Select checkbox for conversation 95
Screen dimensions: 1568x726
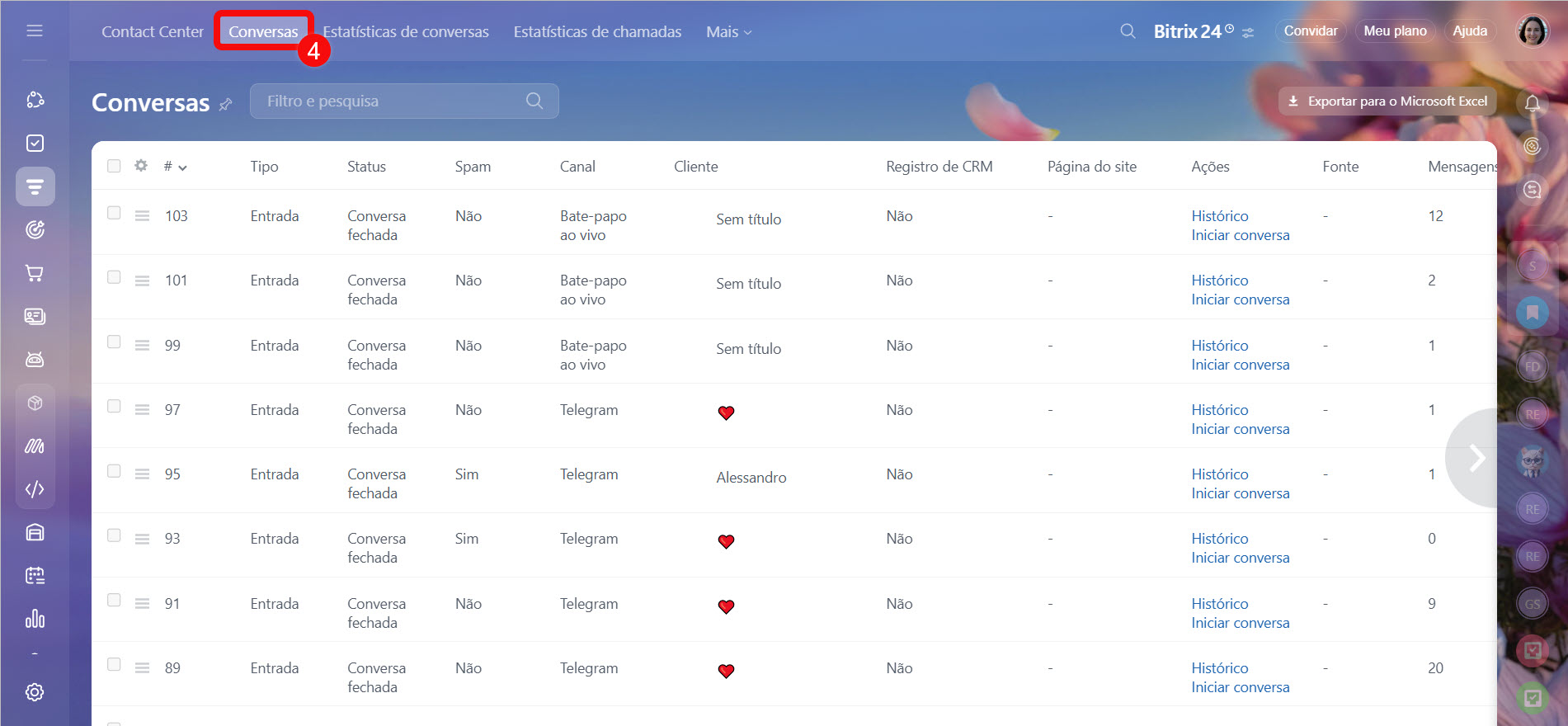click(x=114, y=471)
